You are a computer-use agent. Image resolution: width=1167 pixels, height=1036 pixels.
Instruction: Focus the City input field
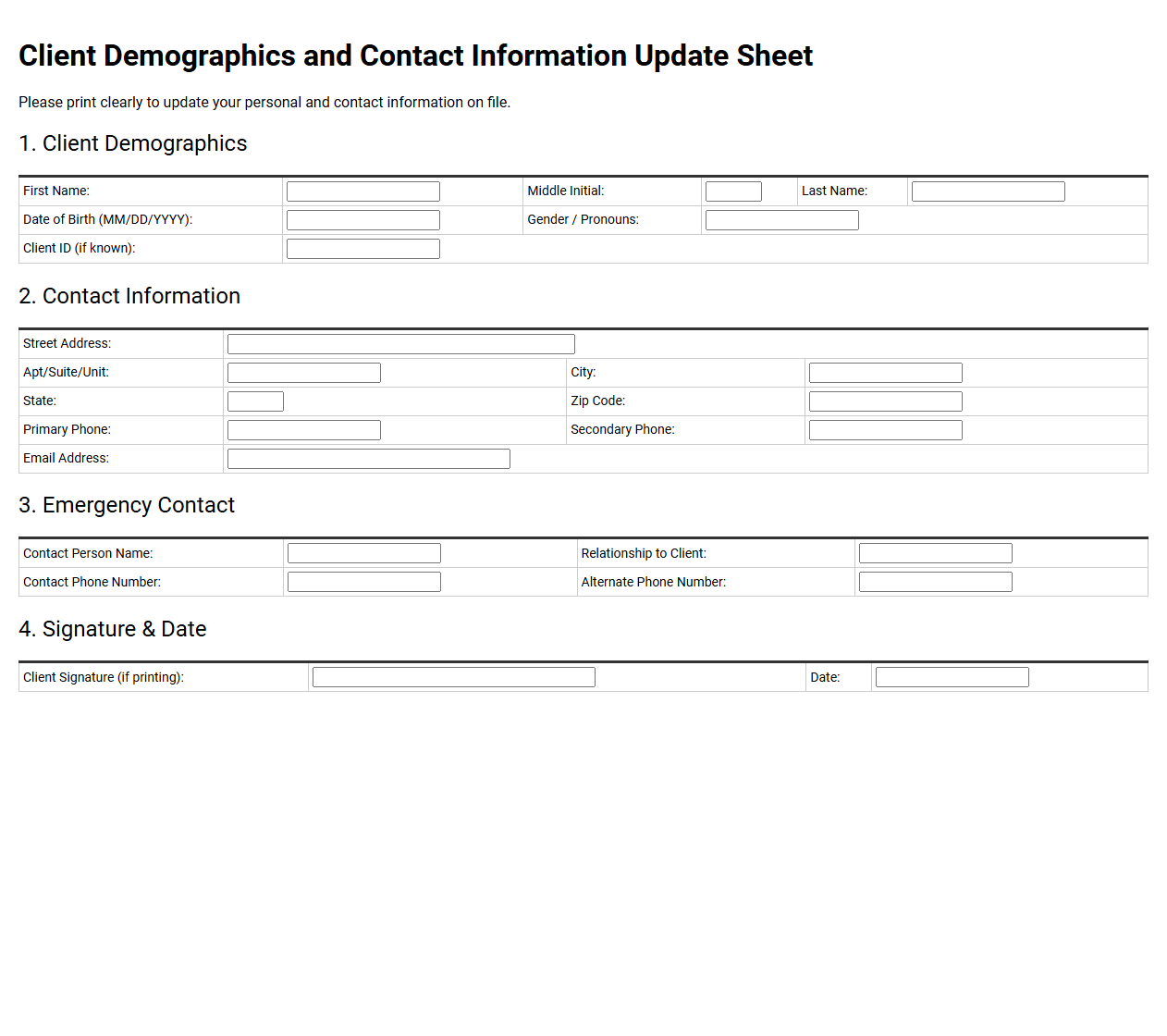pos(886,373)
